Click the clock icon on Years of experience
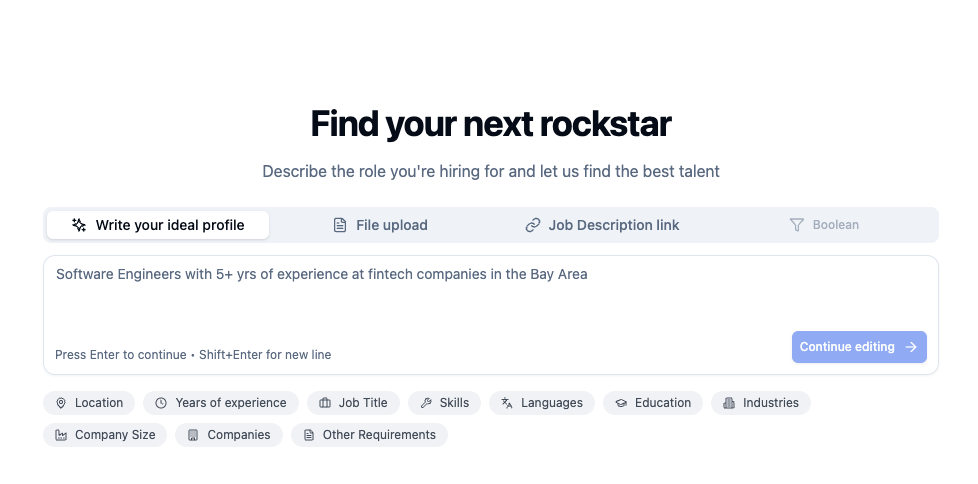The image size is (978, 484). click(161, 403)
